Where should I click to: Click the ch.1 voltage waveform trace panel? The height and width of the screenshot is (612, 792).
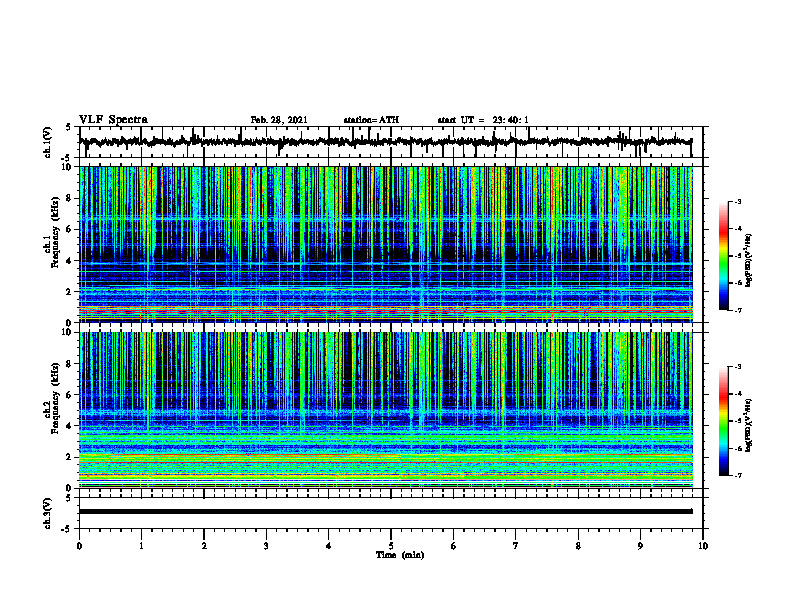tap(391, 142)
